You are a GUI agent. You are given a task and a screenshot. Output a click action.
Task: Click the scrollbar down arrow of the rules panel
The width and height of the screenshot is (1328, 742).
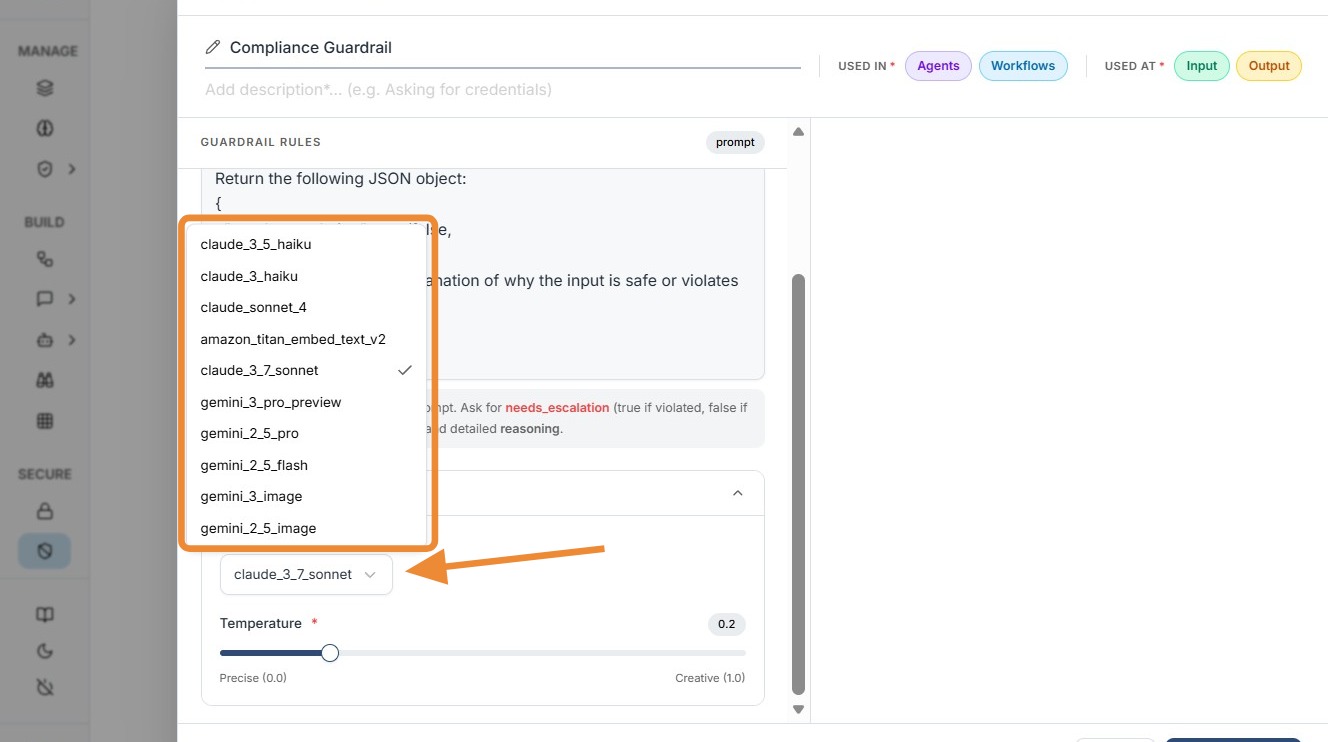798,709
